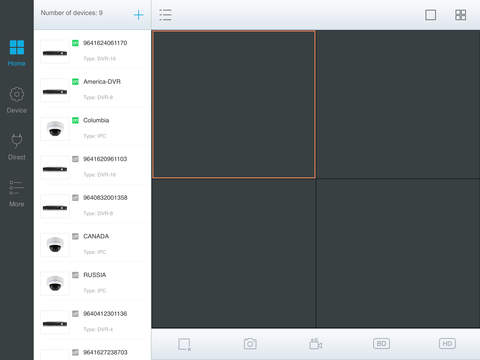Add a new device with plus icon
The height and width of the screenshot is (360, 480).
(x=138, y=15)
